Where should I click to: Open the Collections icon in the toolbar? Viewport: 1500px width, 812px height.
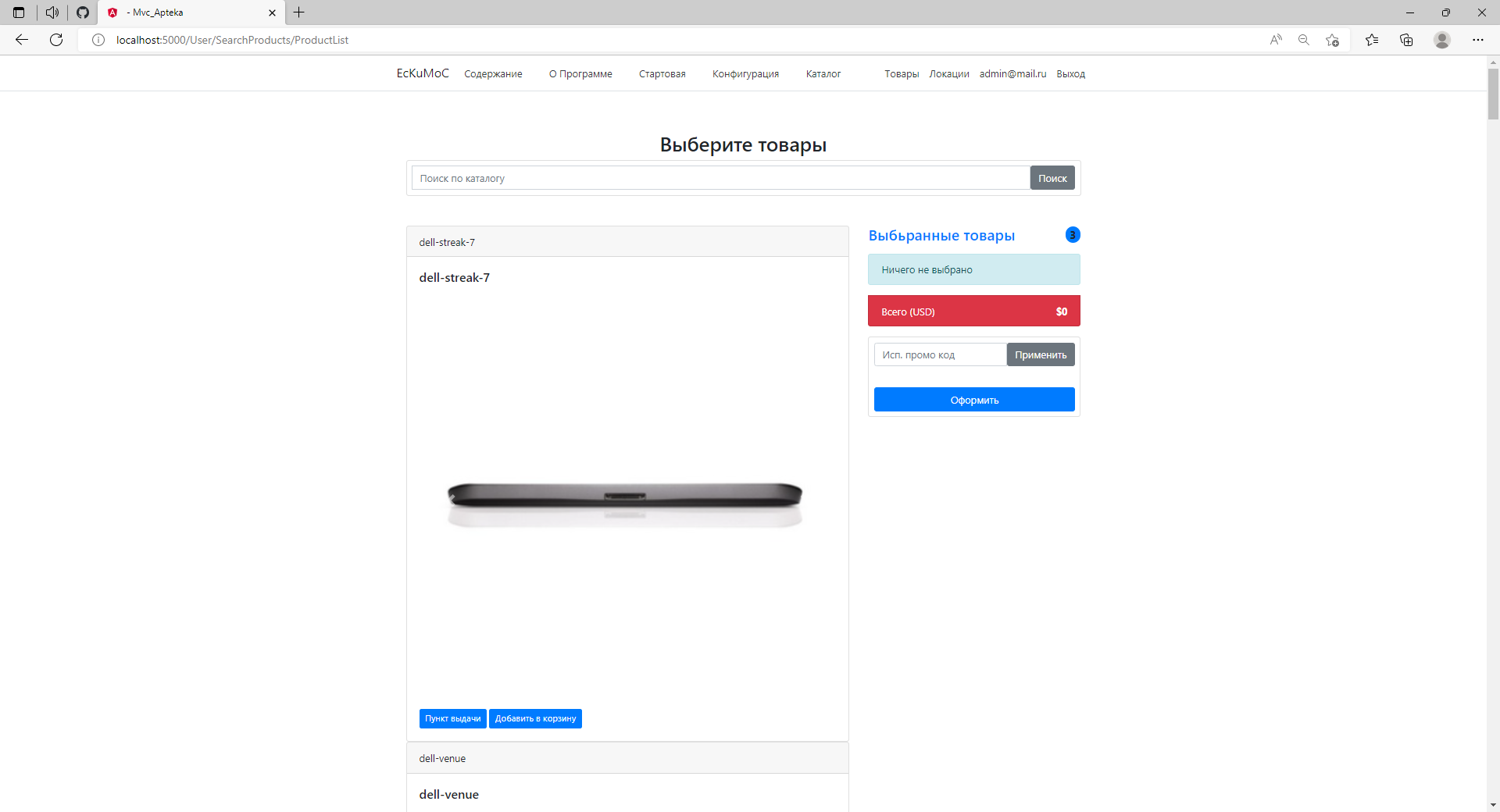(1406, 40)
